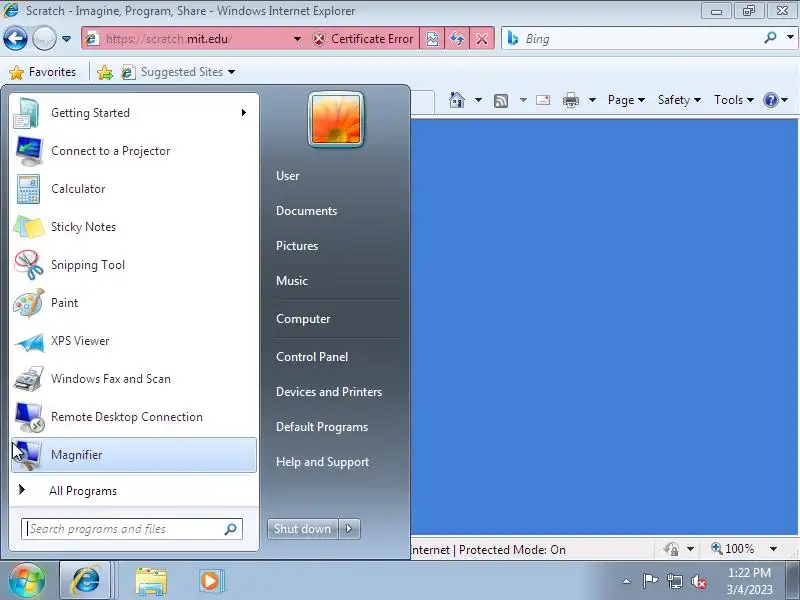Click Internet Explorer taskbar icon
This screenshot has height=600, width=800.
[85, 581]
